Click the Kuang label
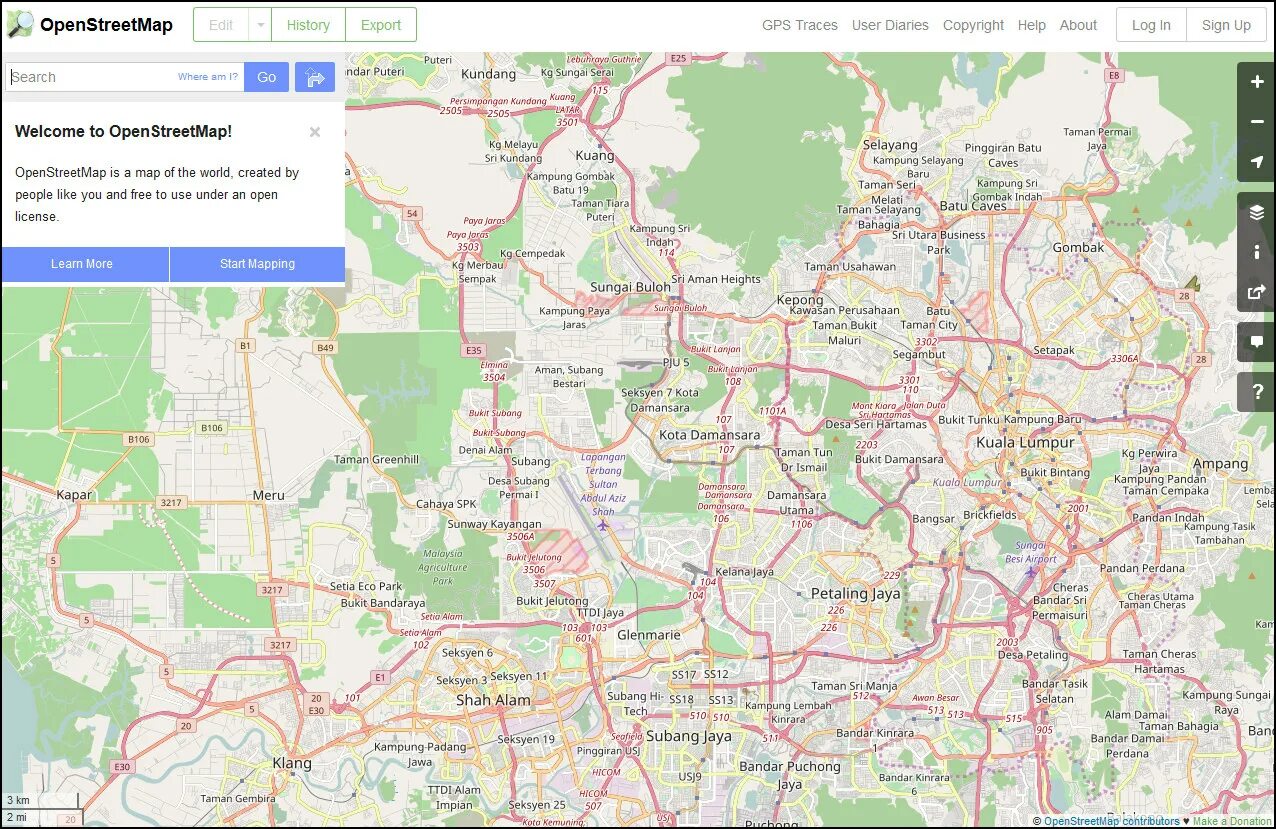Screen dimensions: 1276x829 595,155
